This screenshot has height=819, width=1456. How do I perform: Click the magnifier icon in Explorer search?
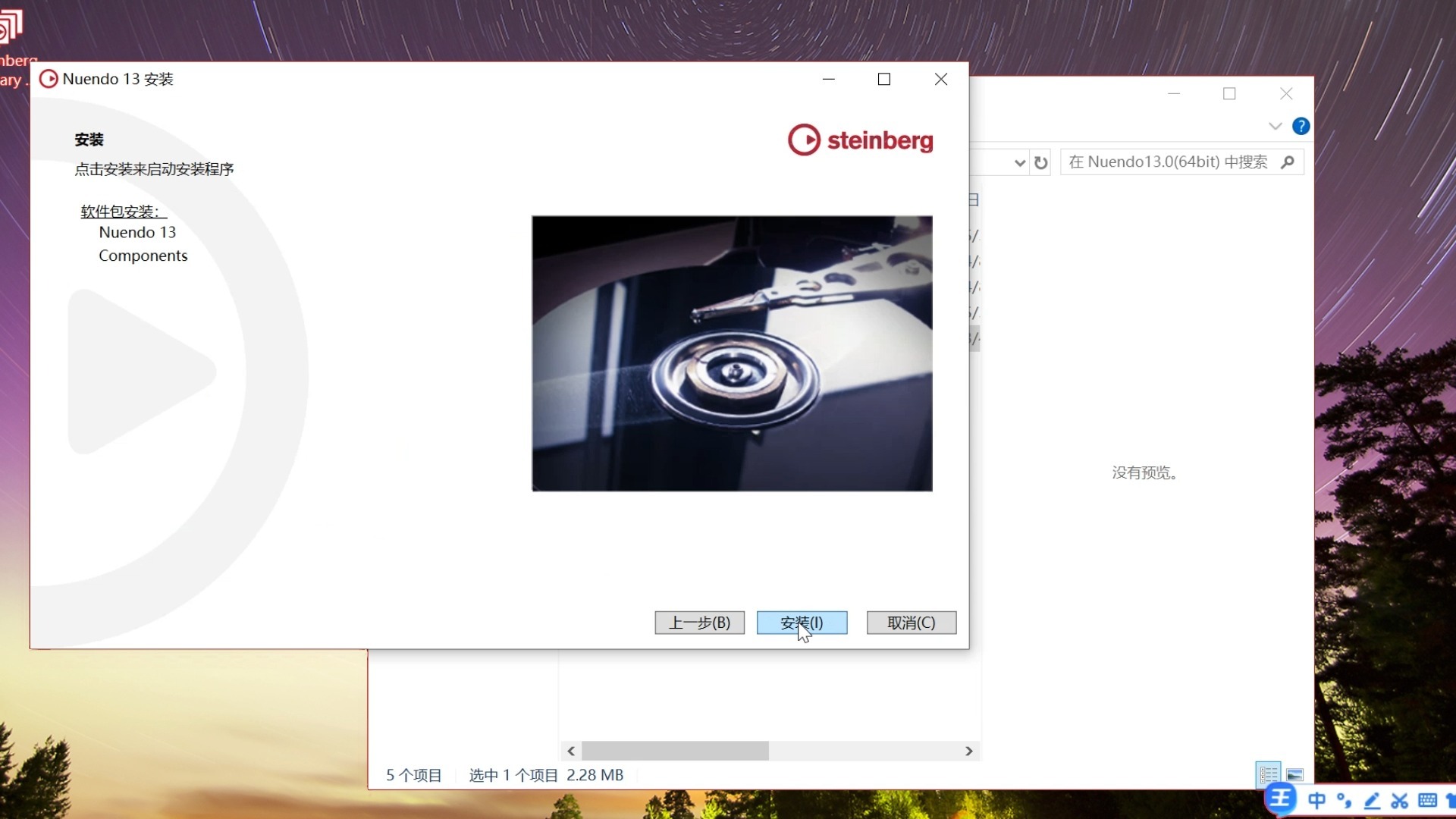(1288, 162)
